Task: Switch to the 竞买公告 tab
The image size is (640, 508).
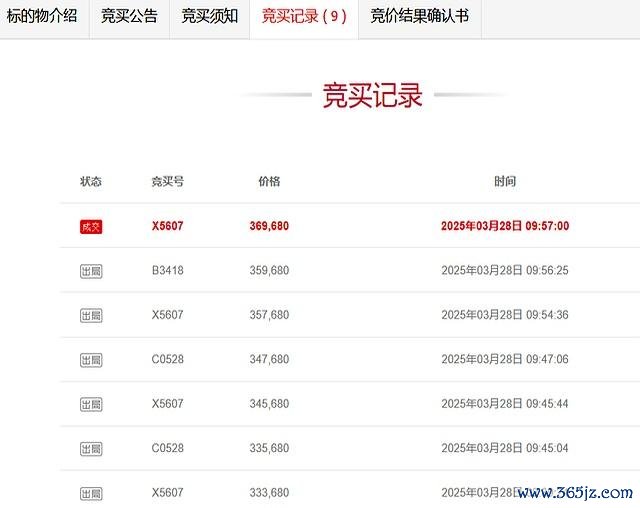Action: (x=129, y=16)
